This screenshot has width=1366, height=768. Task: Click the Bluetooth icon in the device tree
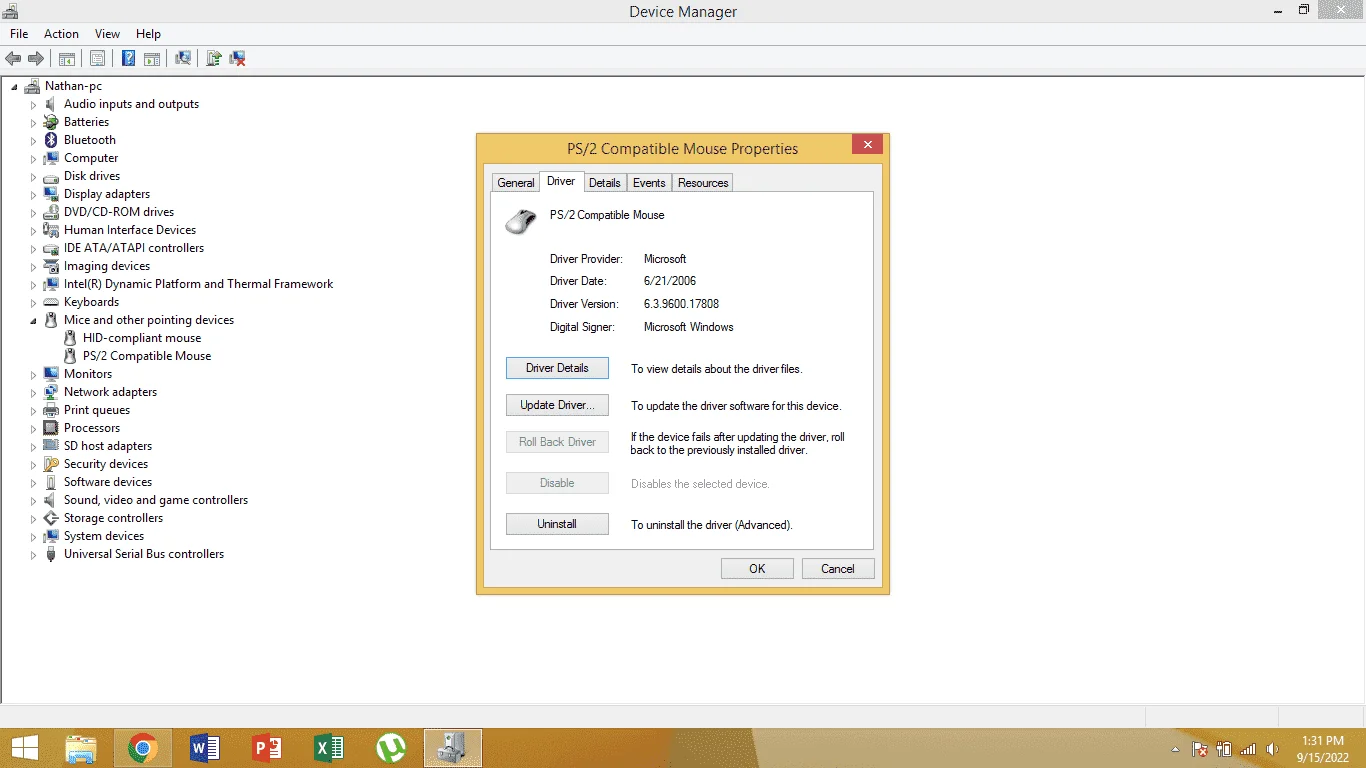51,140
